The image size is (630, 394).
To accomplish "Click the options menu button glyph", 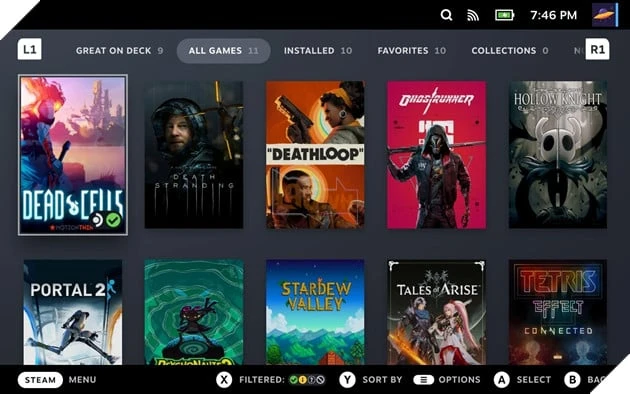I will 423,380.
